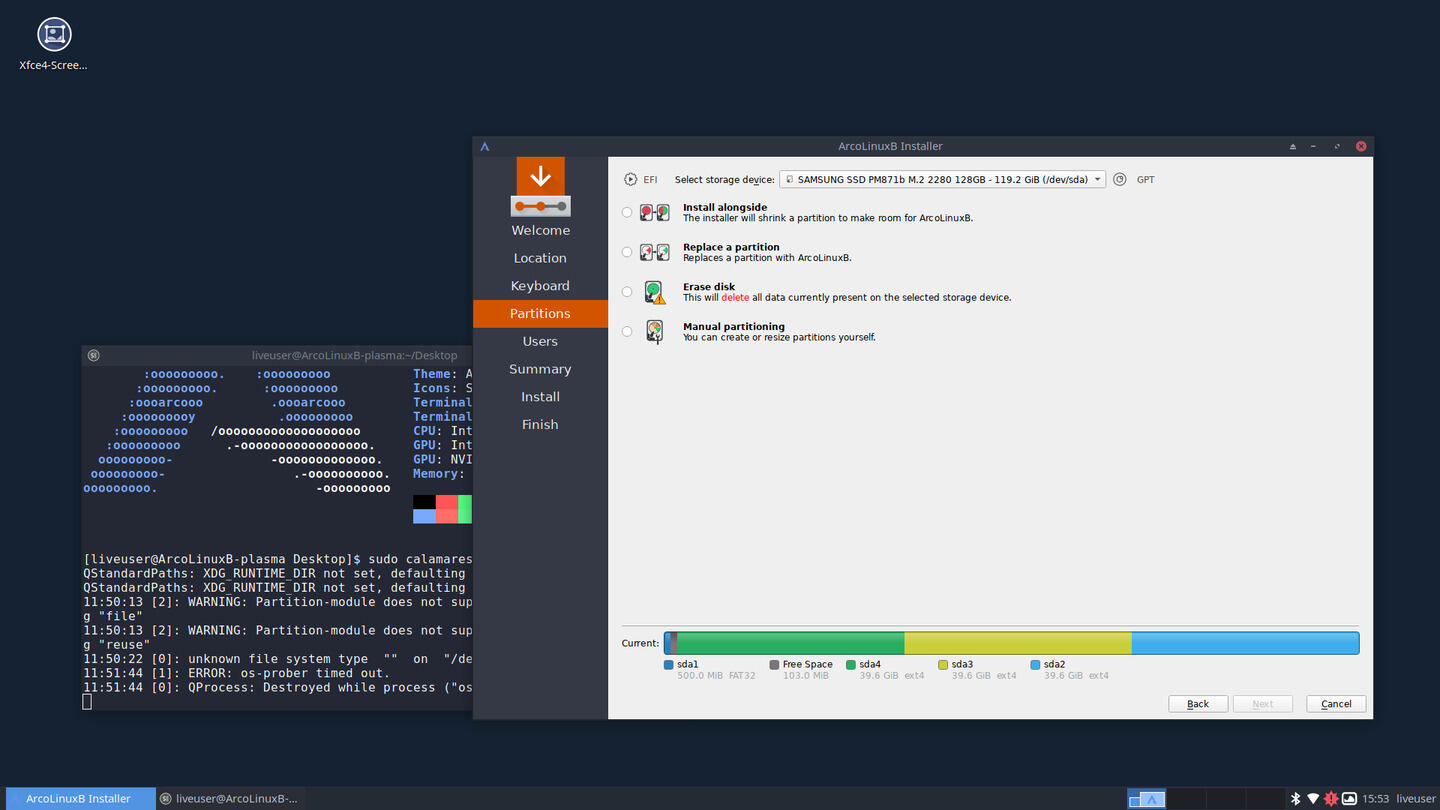Click the Next button
The width and height of the screenshot is (1440, 810).
click(x=1263, y=704)
